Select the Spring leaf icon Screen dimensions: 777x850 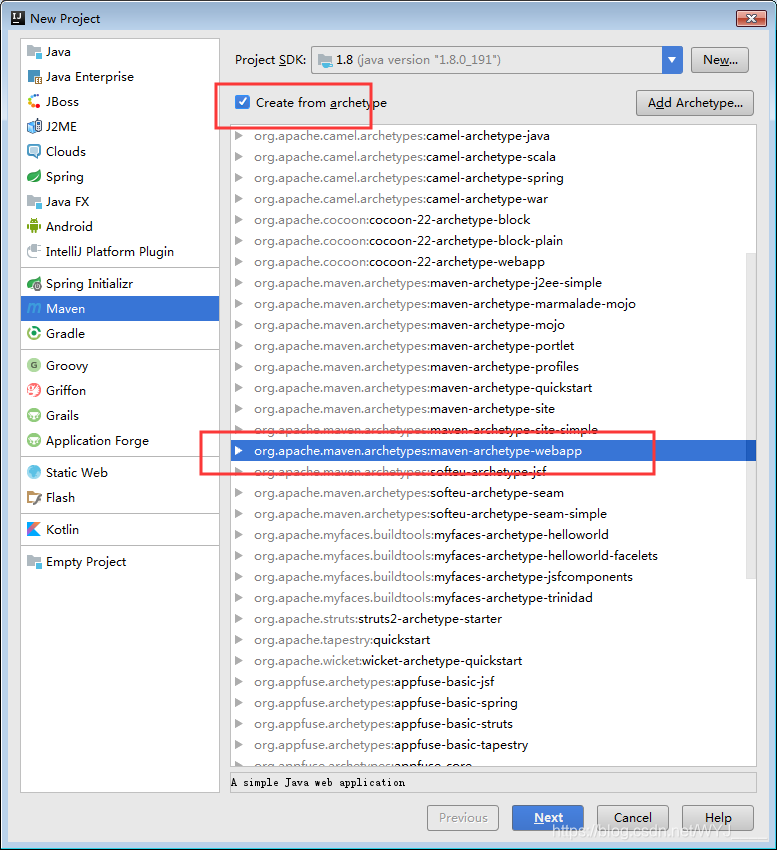click(34, 177)
